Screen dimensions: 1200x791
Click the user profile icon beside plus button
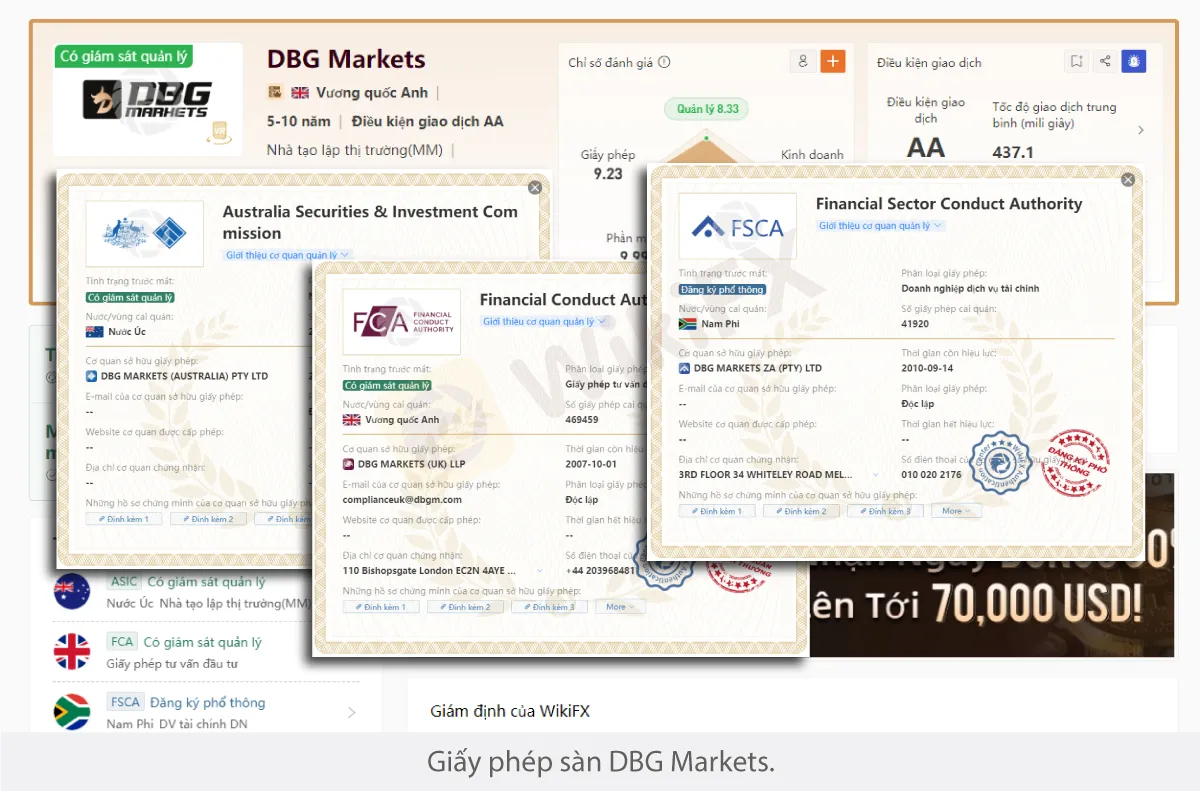pyautogui.click(x=802, y=61)
